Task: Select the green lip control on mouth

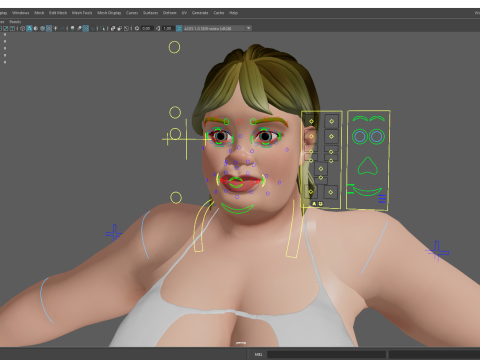Action: [236, 183]
